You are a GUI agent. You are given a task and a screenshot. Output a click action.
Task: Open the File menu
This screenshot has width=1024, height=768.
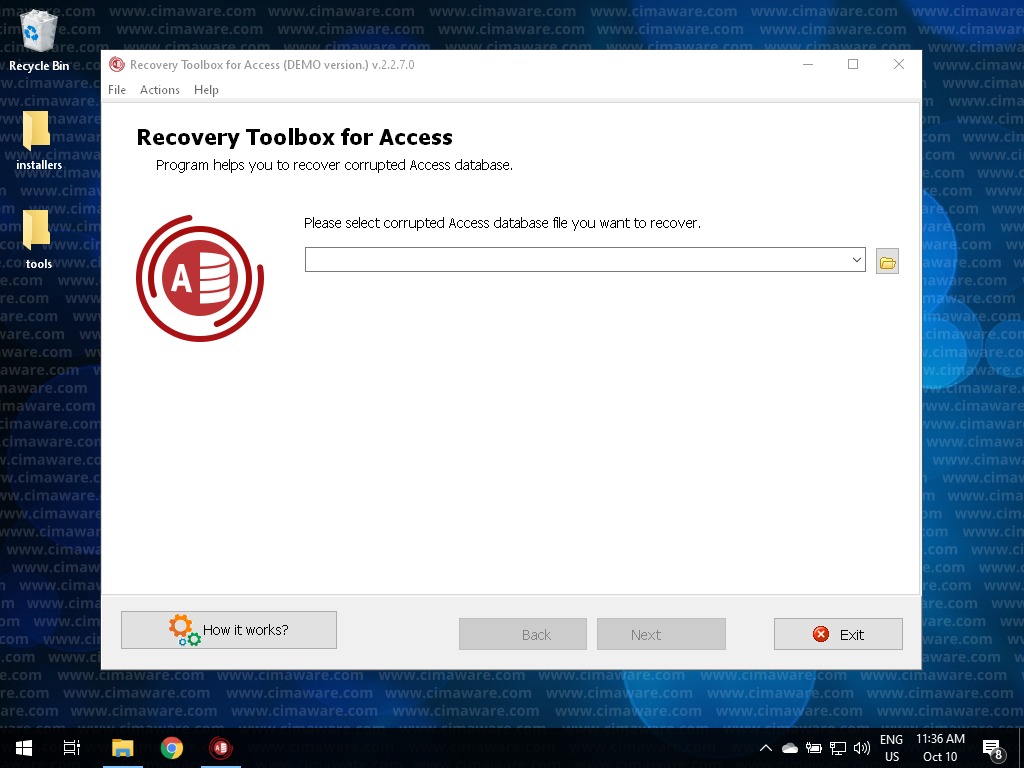pos(117,90)
